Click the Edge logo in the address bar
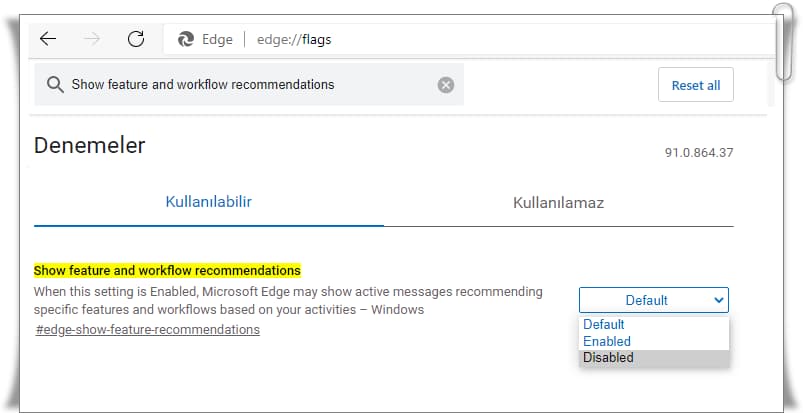803x413 pixels. coord(185,39)
